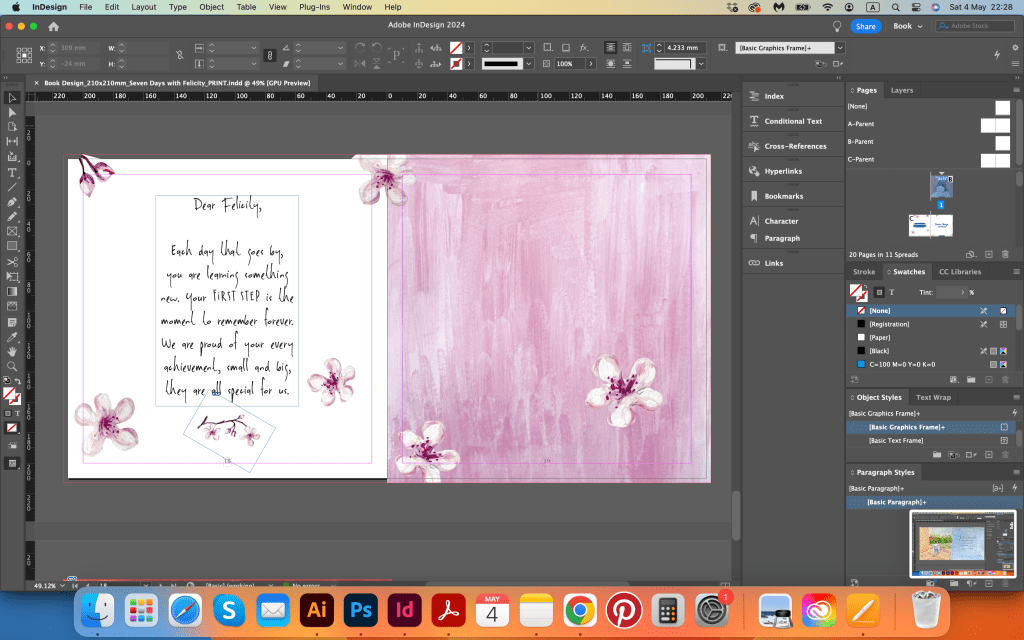Click the A-Parent page thumbnail

coord(994,125)
